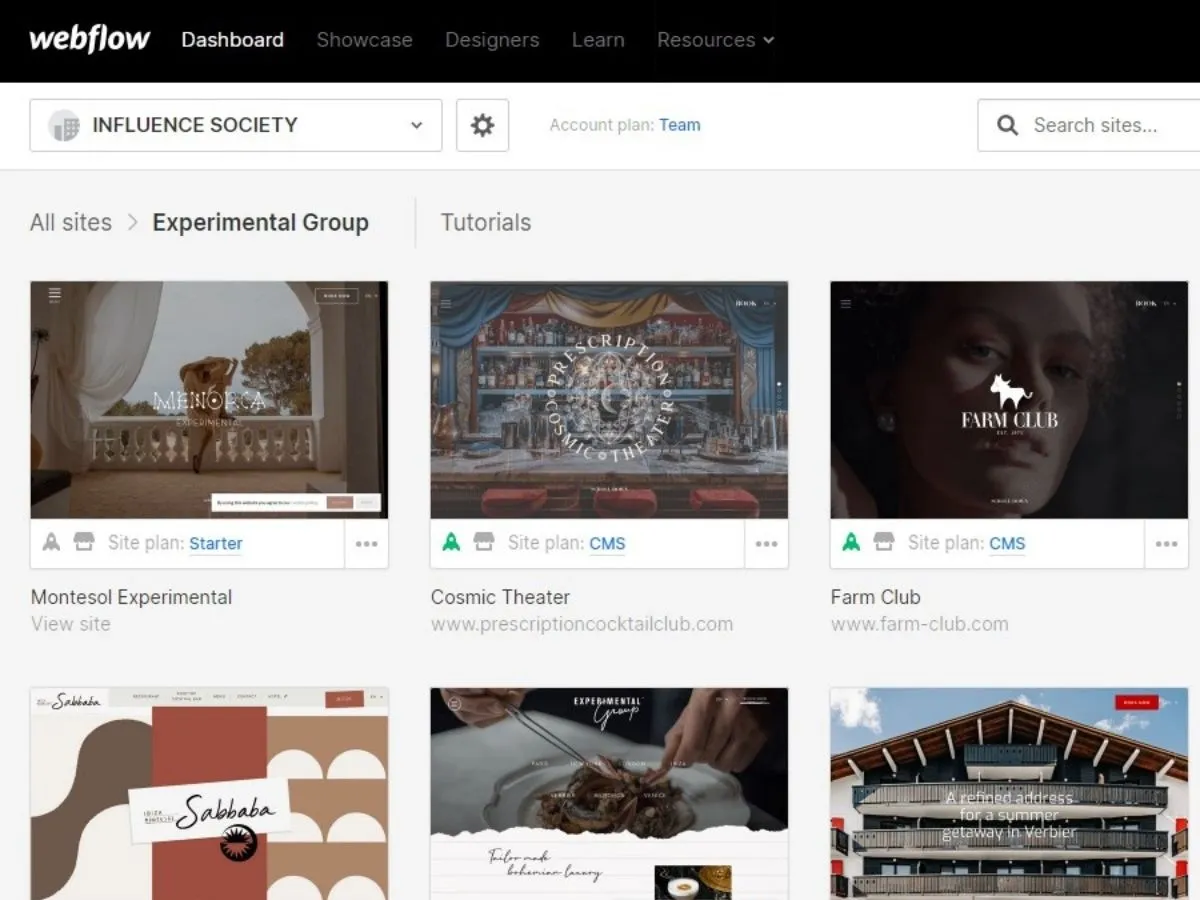1200x900 pixels.
Task: Click the store icon for Farm Club
Action: coord(884,542)
